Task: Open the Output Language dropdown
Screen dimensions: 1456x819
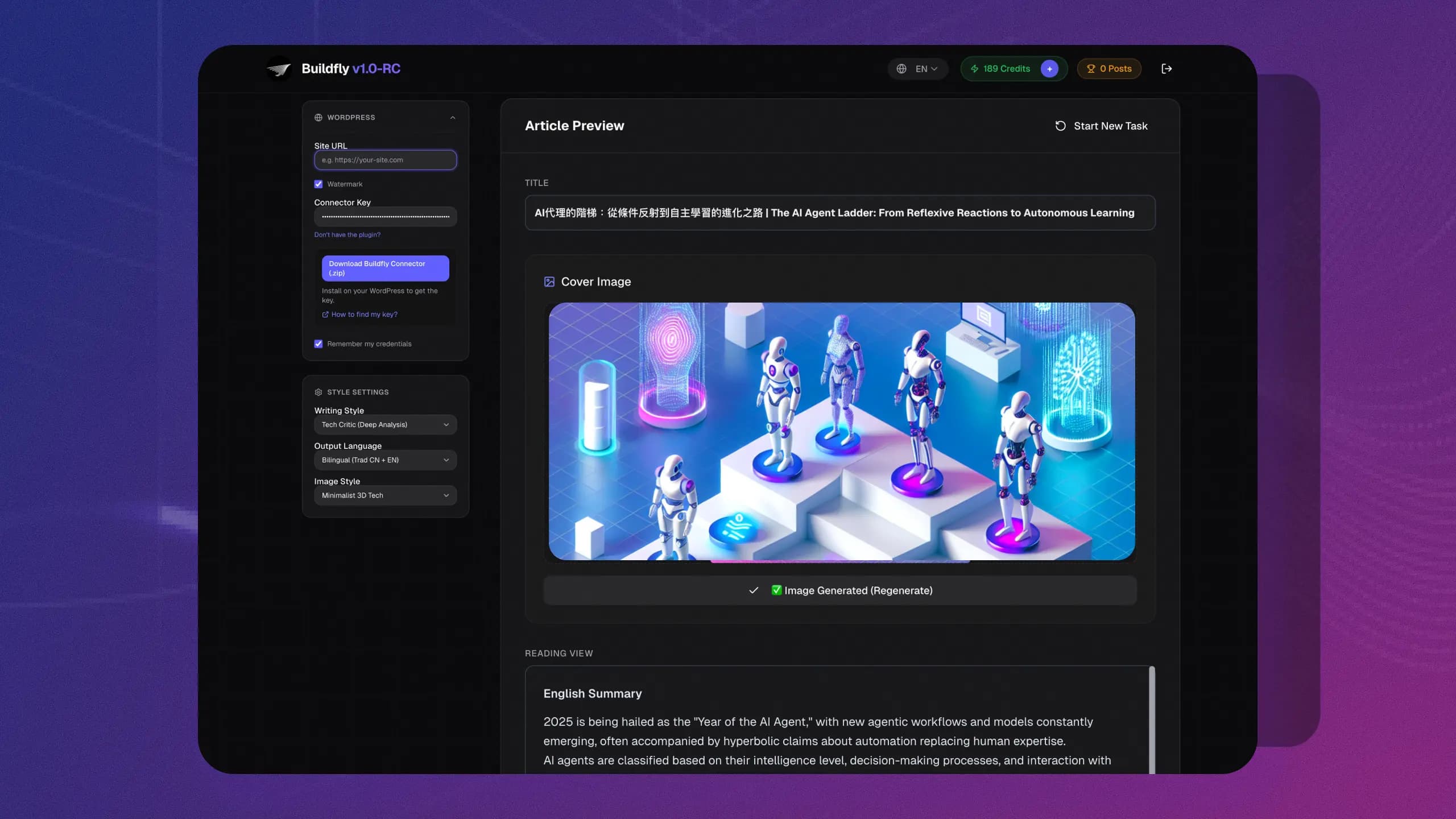Action: point(385,460)
